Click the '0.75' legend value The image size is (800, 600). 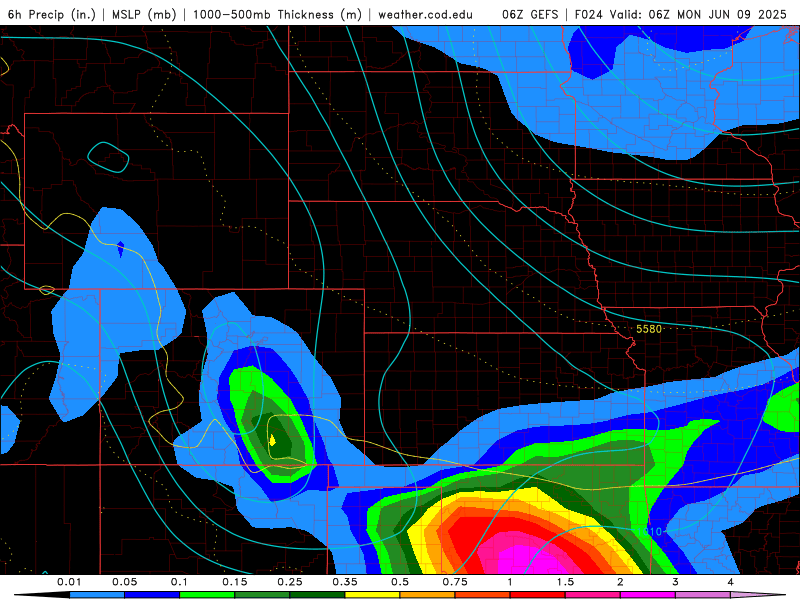(x=455, y=582)
